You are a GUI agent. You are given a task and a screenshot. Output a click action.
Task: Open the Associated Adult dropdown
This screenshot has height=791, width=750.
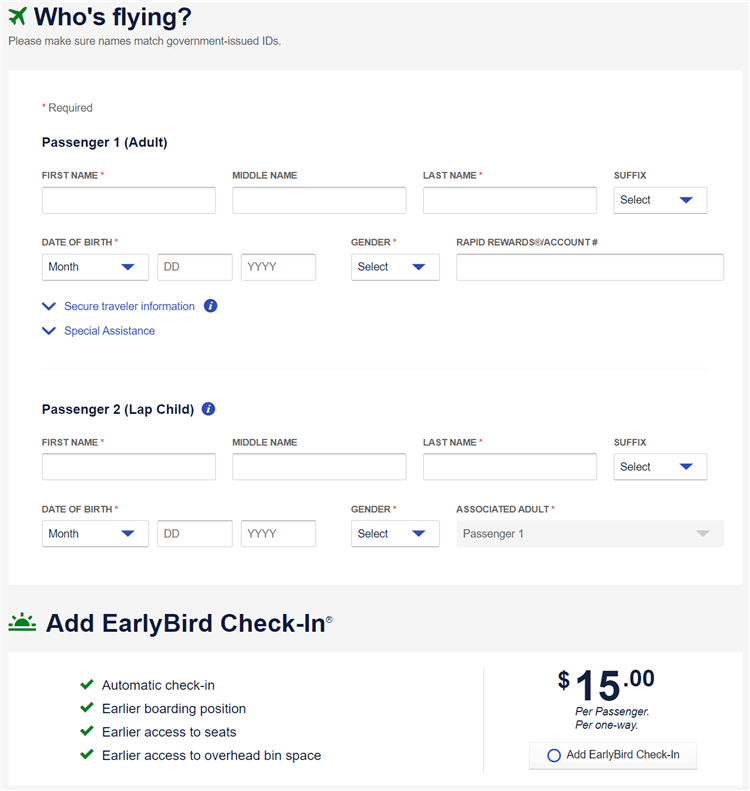point(590,534)
